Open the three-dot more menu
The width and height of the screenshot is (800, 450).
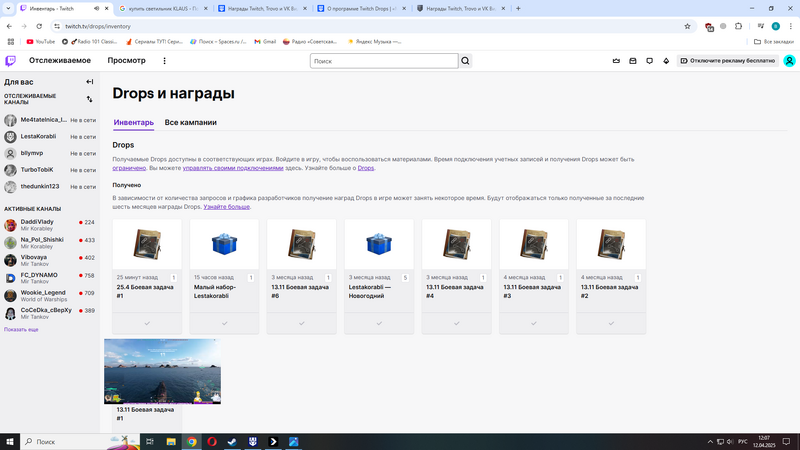pos(164,61)
